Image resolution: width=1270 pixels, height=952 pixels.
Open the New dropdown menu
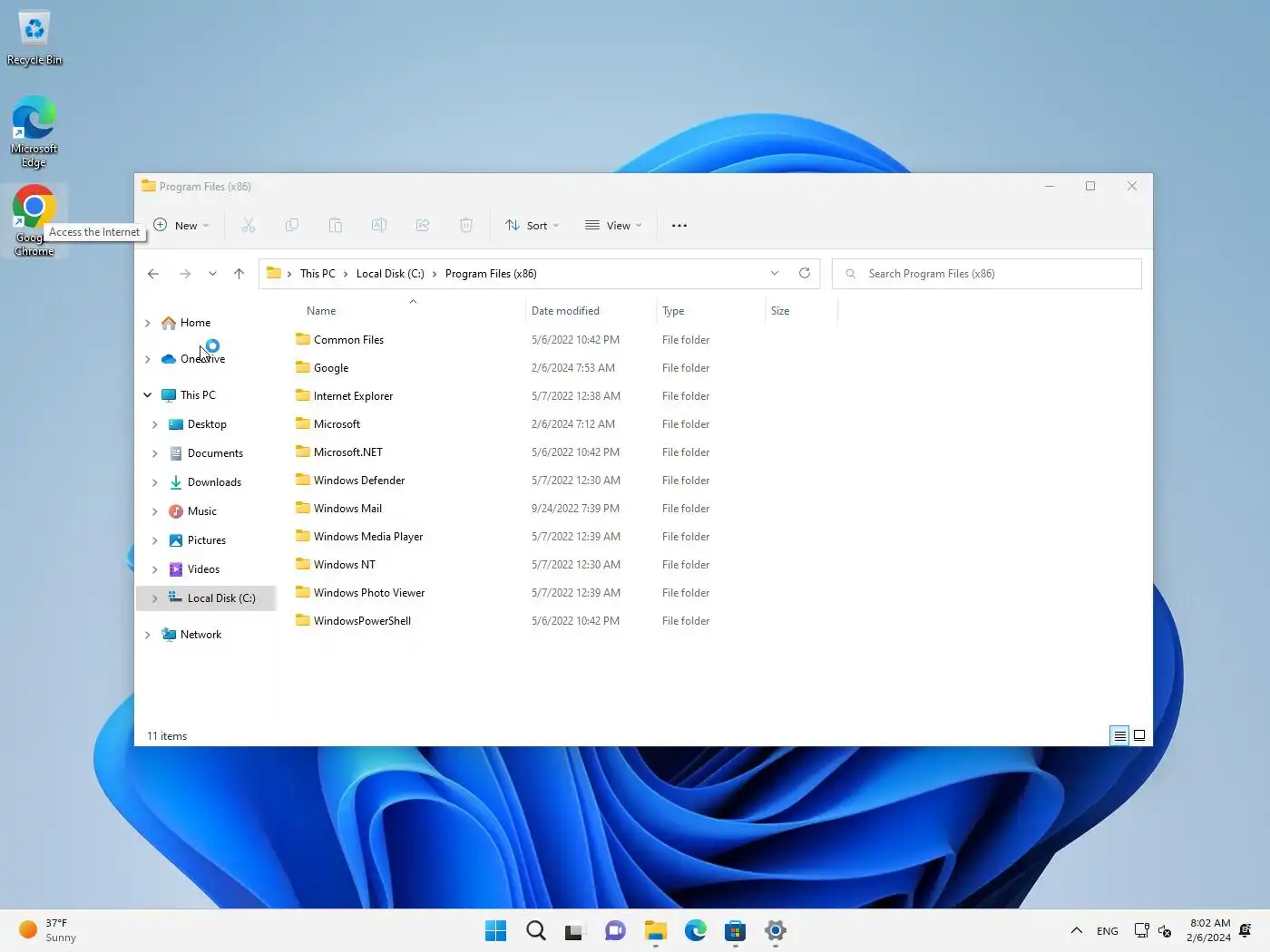pyautogui.click(x=181, y=225)
